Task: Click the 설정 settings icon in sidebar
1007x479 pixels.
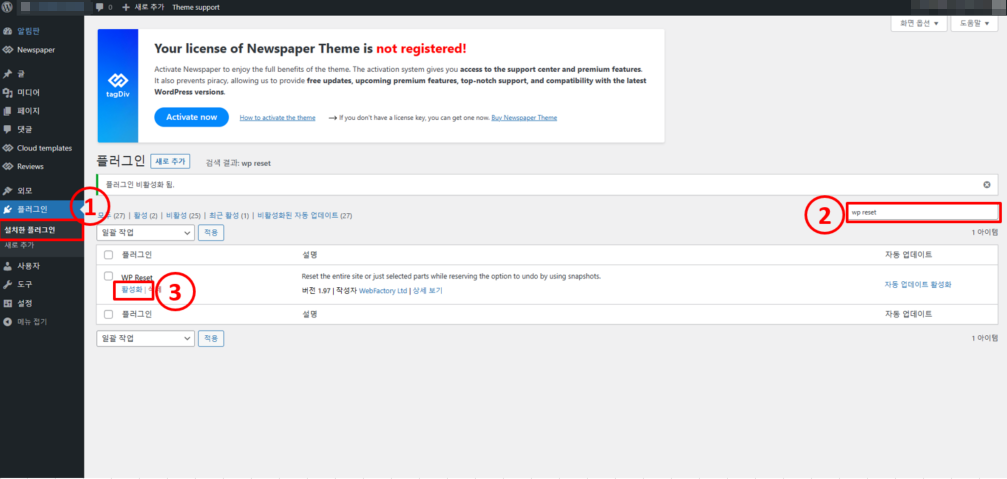Action: [x=8, y=303]
